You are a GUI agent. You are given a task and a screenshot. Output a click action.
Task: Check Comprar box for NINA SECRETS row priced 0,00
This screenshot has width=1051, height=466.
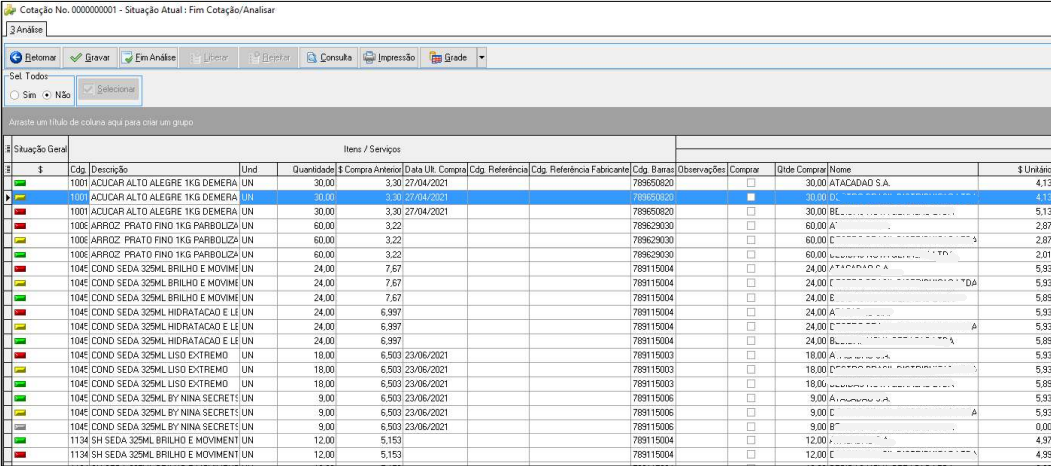(751, 426)
